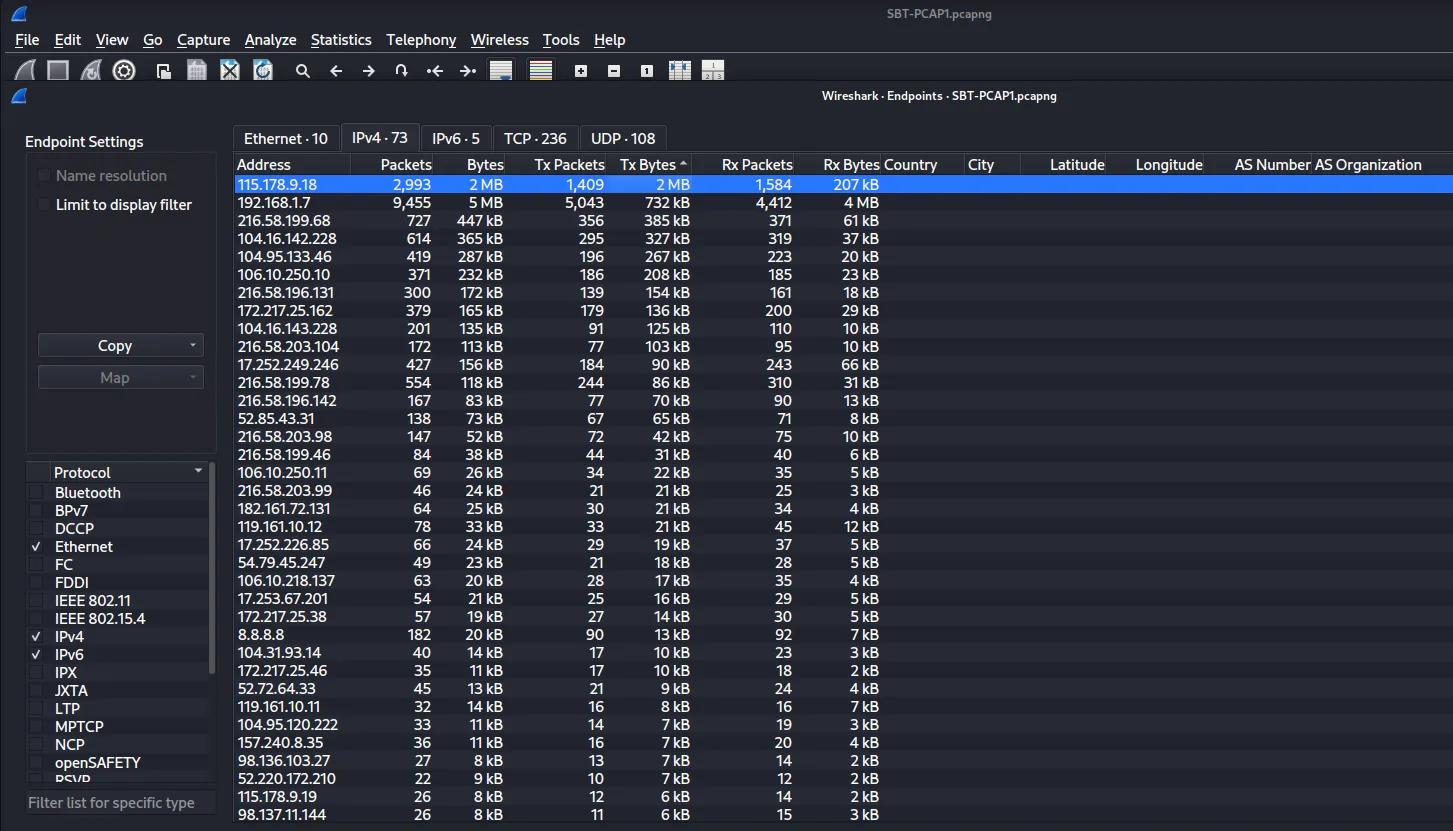Select the 157.240.8.35 address row
The height and width of the screenshot is (831, 1453).
tap(843, 743)
